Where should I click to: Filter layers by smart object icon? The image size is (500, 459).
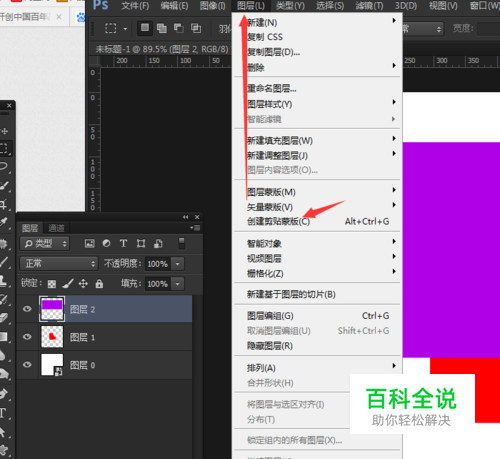pos(158,244)
